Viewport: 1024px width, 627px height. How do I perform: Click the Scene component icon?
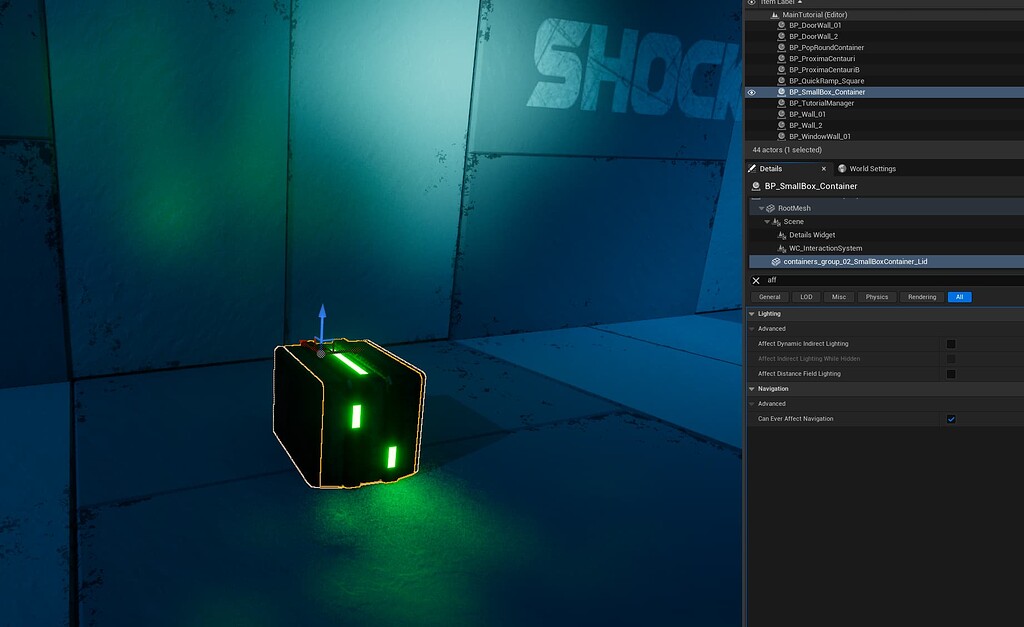pos(775,221)
